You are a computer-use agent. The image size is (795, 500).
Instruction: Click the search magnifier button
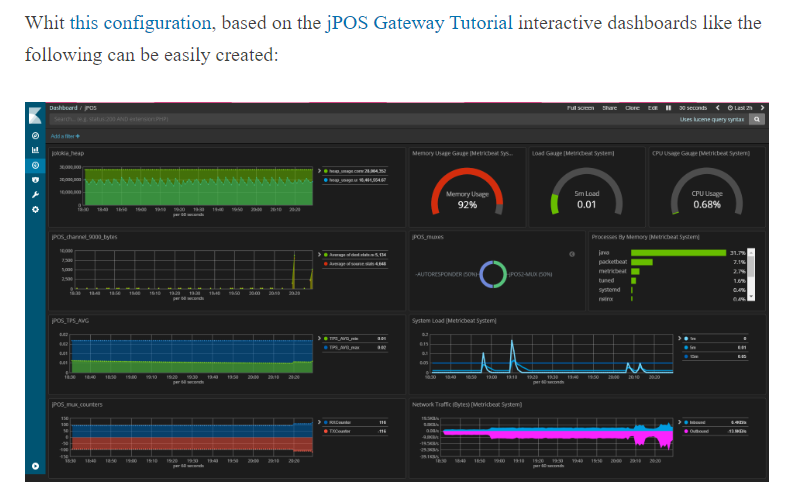point(758,119)
